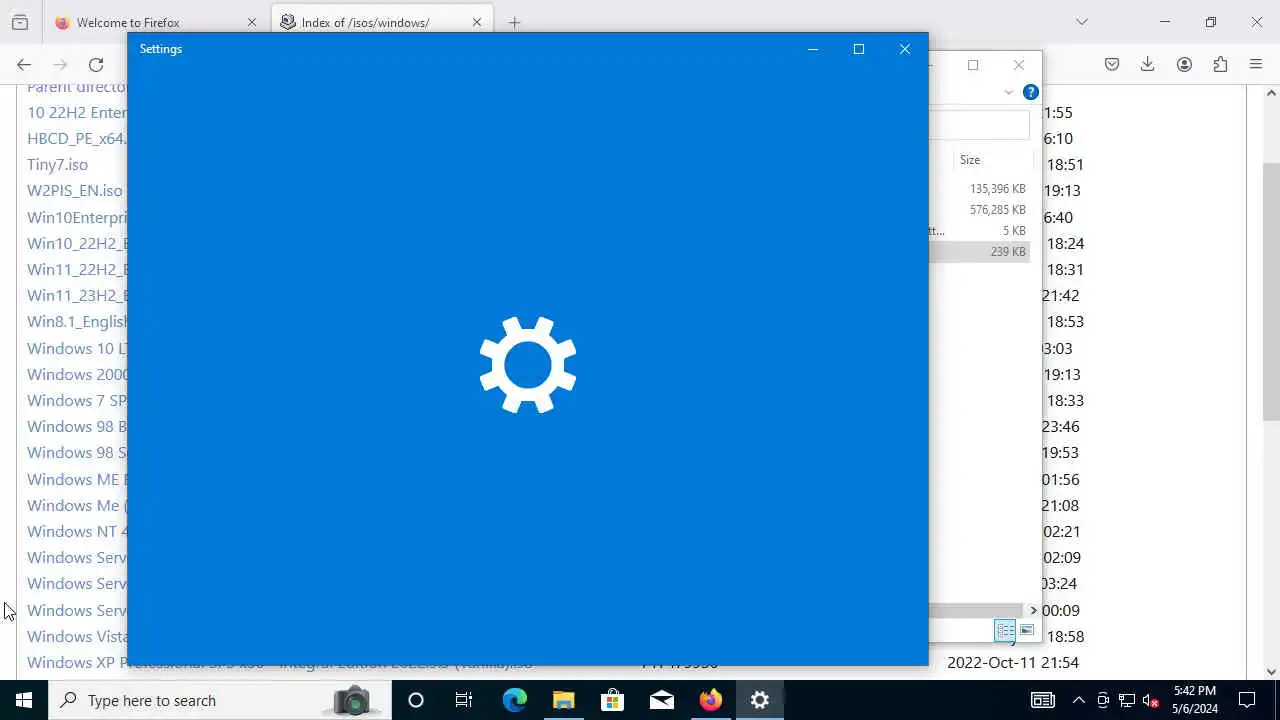Screen dimensions: 1280x720
Task: Open the Action Center notifications icon
Action: click(x=1247, y=700)
